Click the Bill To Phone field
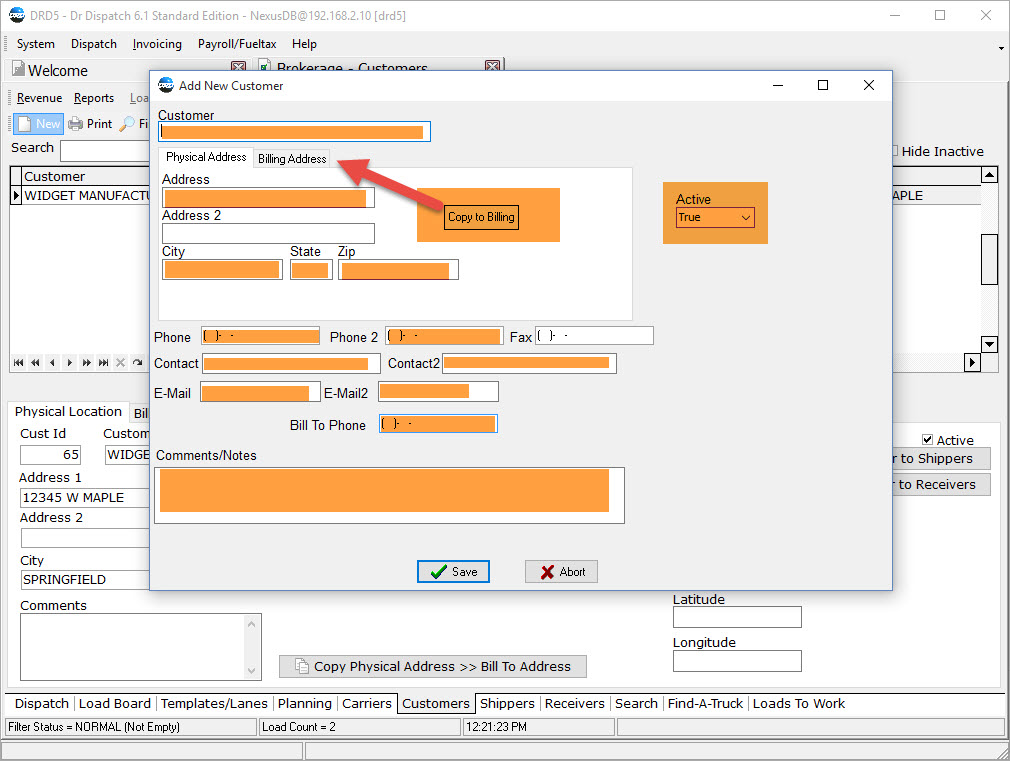This screenshot has height=761, width=1010. pyautogui.click(x=438, y=424)
